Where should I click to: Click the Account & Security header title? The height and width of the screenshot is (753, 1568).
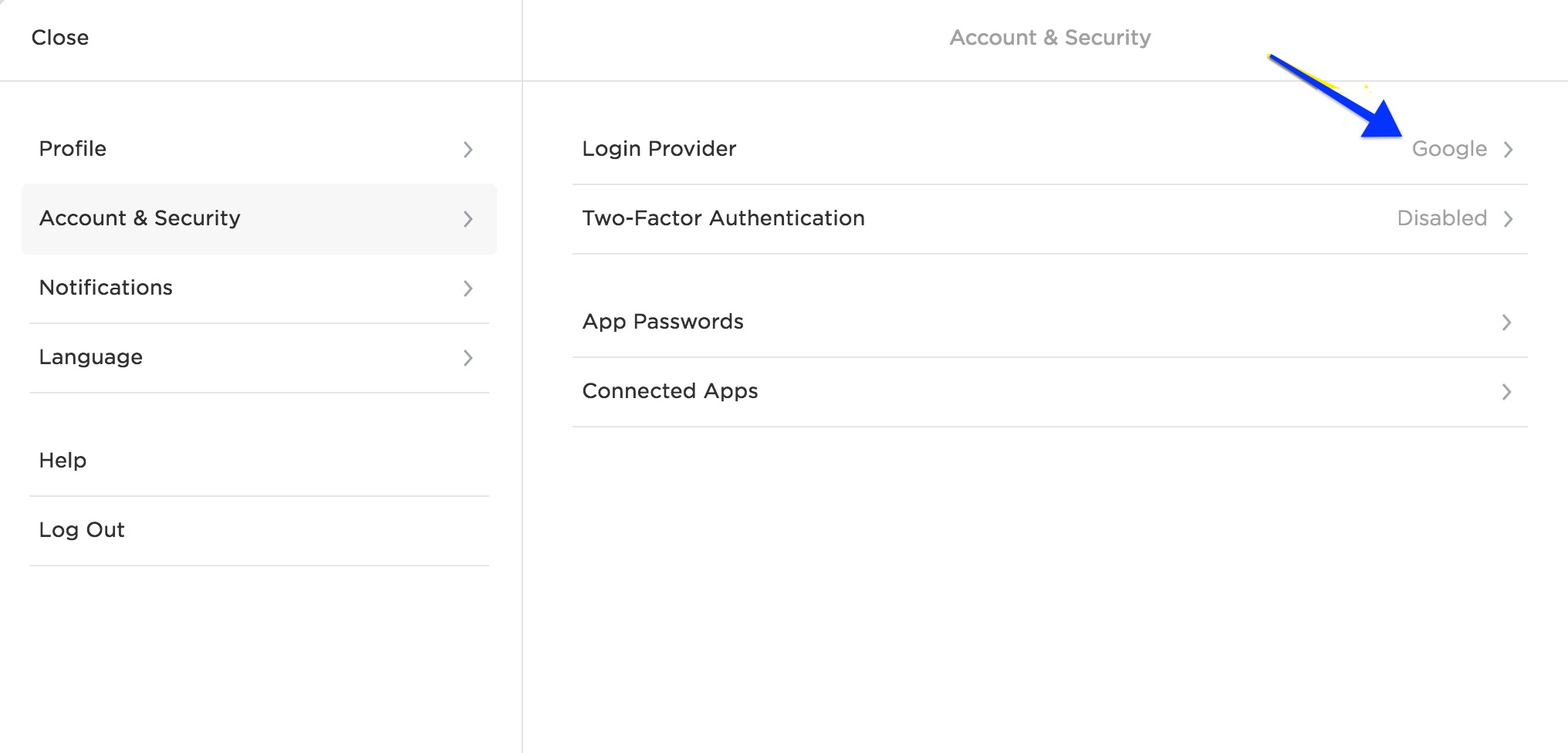pos(1050,37)
